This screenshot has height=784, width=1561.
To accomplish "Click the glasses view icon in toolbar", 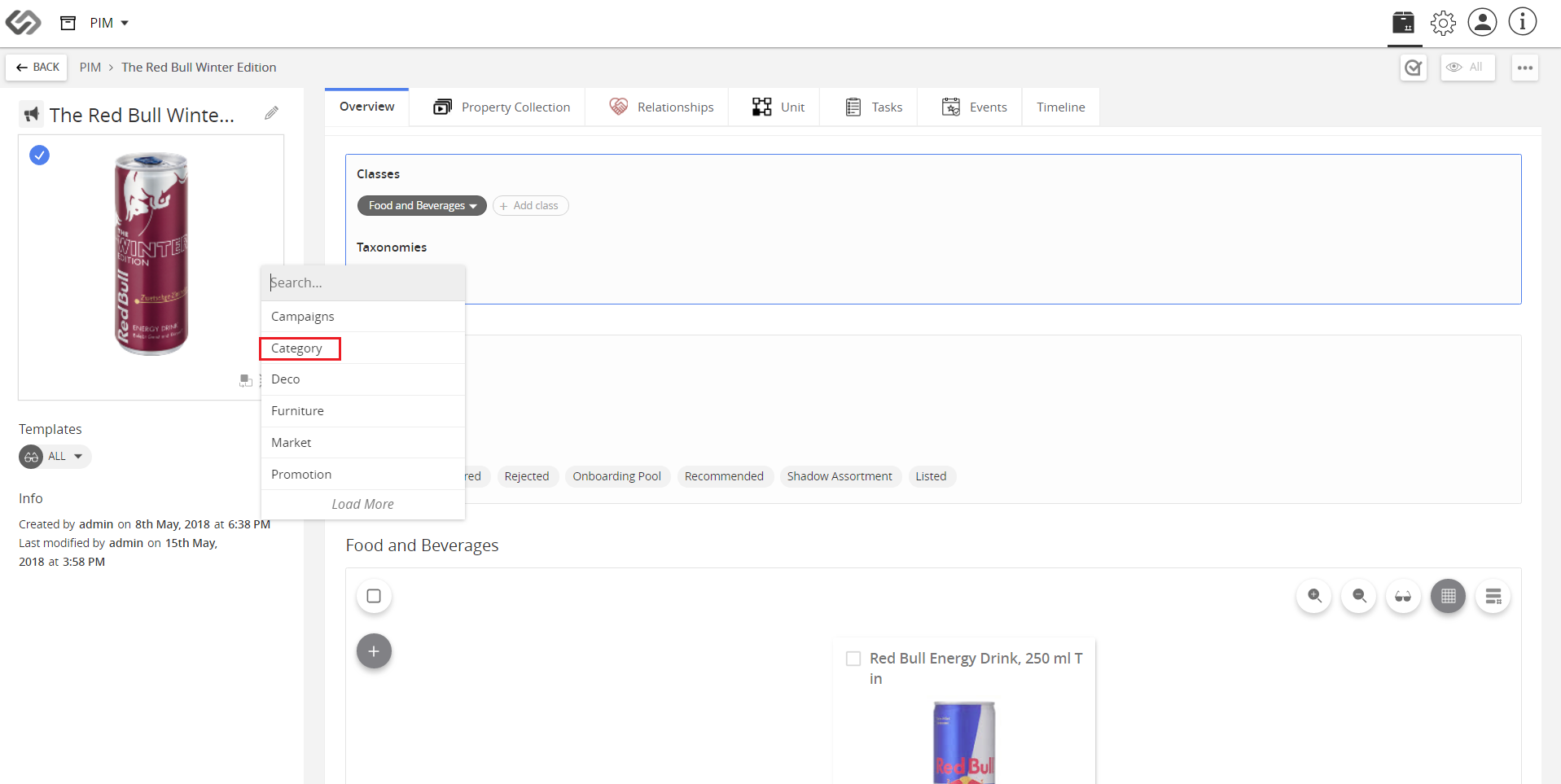I will point(1403,596).
